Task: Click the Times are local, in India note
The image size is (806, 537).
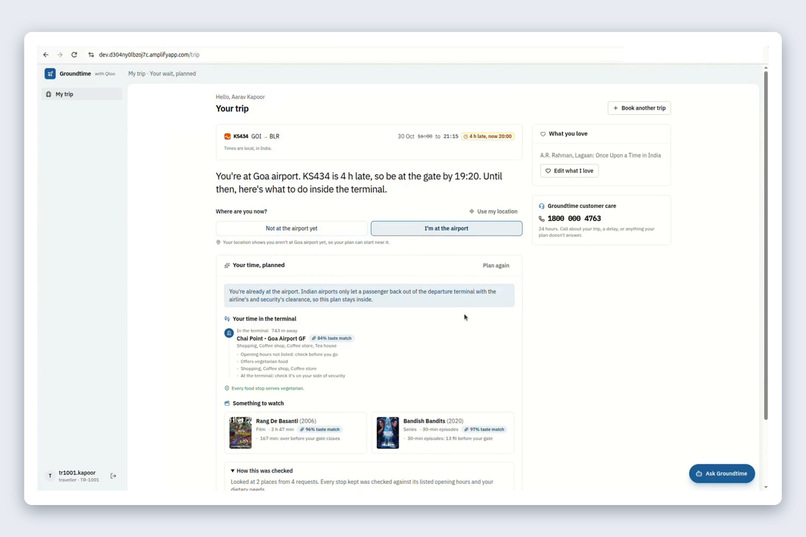Action: coord(248,148)
